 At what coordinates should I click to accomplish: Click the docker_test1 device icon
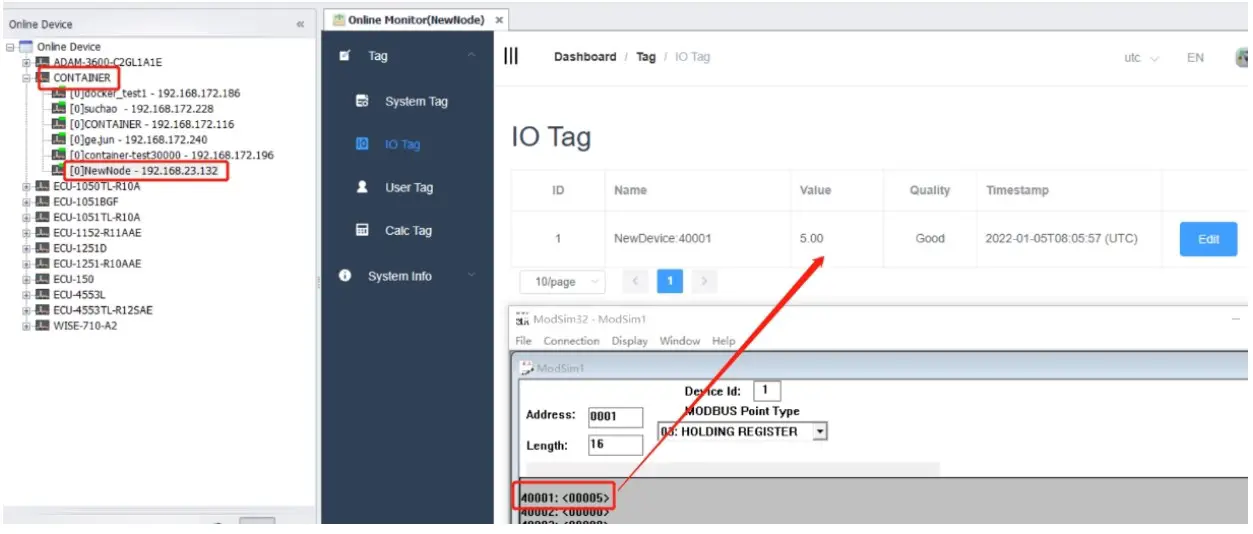58,93
